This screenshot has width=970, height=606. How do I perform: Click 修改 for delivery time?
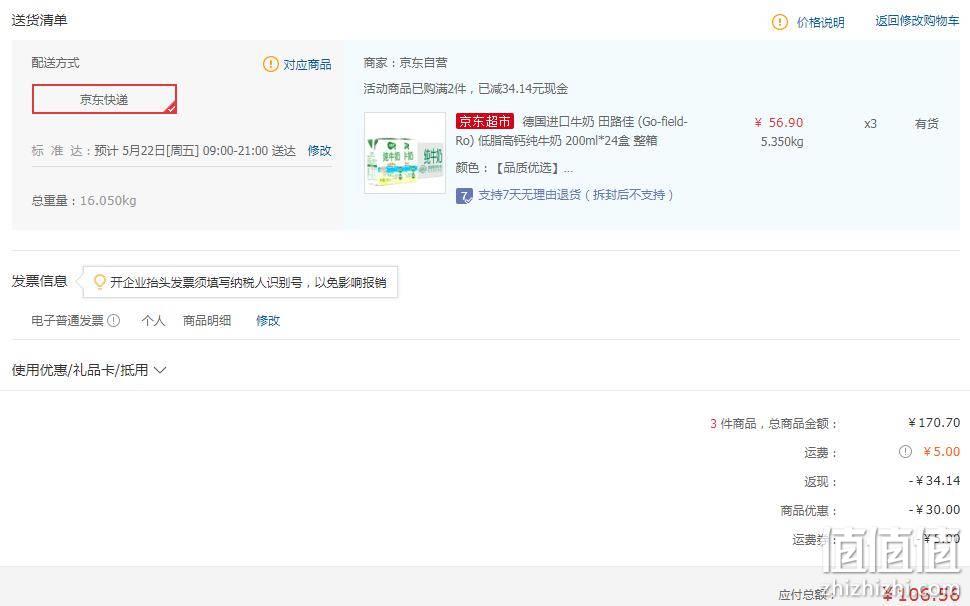(319, 150)
